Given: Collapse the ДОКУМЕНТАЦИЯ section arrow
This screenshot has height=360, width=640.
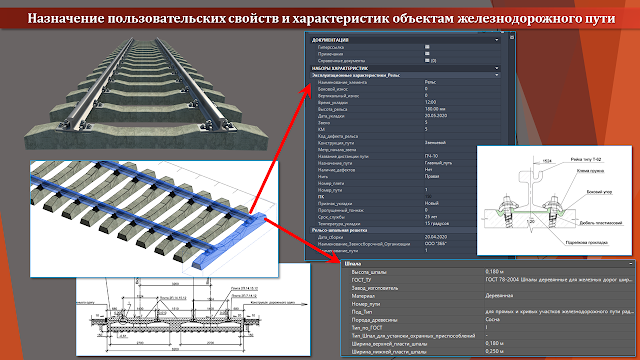Looking at the screenshot, I should [497, 40].
